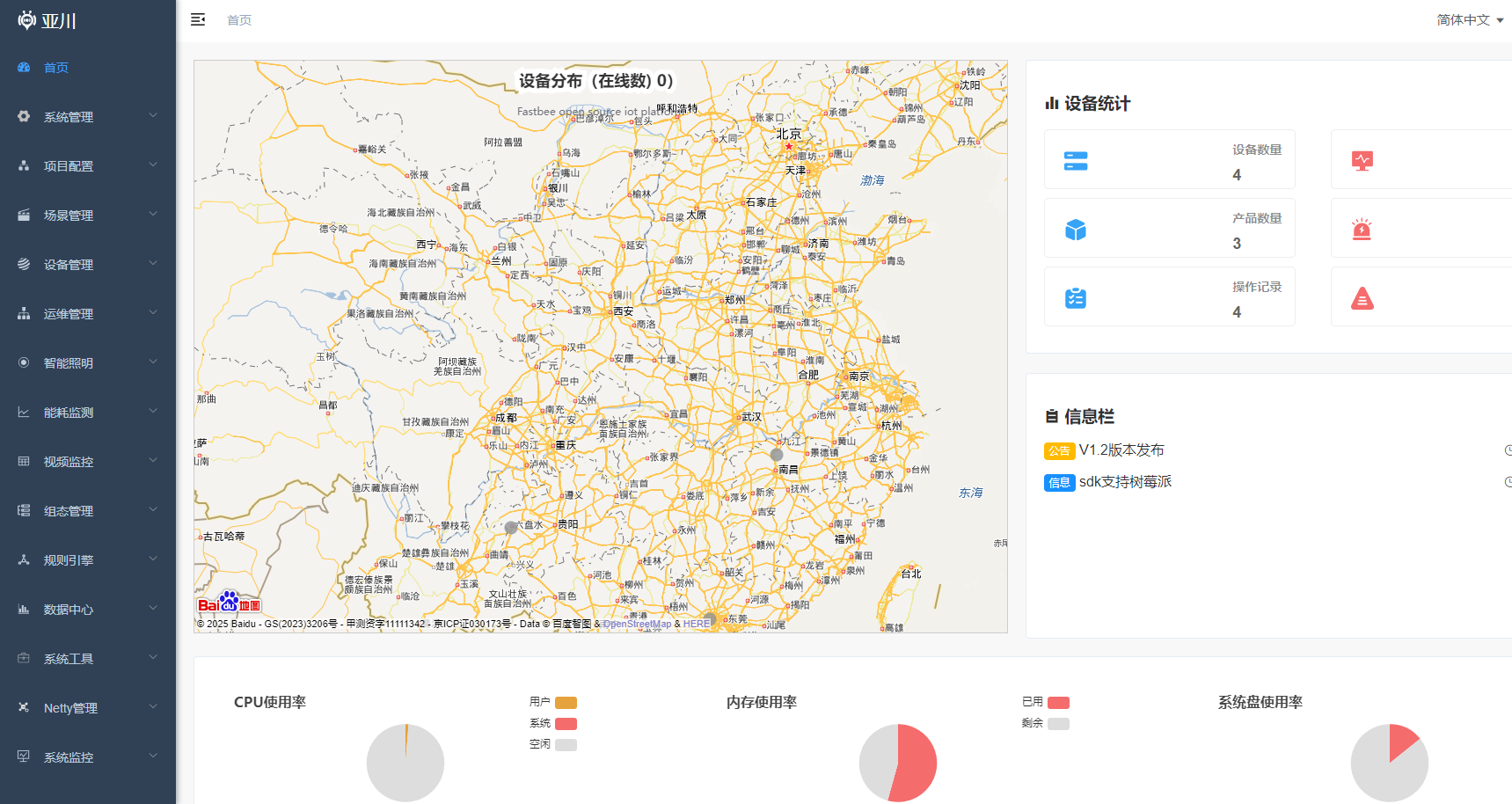
Task: Click the 信息 info tag badge
Action: click(x=1059, y=482)
